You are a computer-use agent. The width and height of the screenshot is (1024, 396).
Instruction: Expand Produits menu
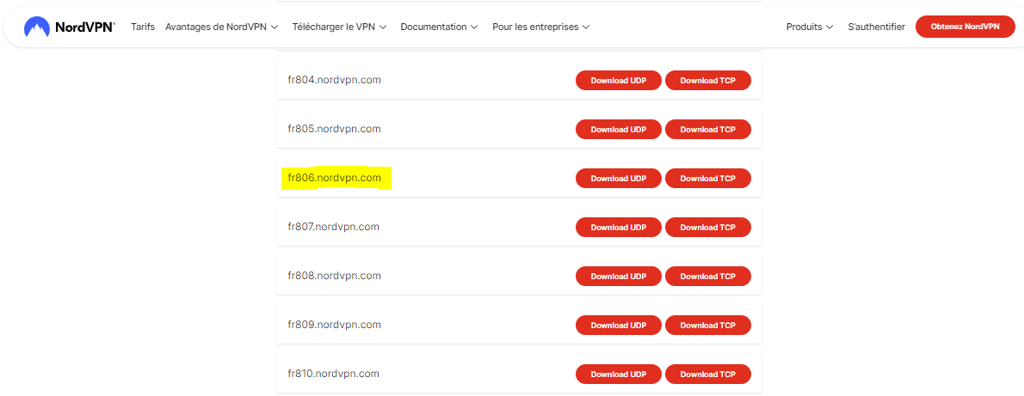809,27
